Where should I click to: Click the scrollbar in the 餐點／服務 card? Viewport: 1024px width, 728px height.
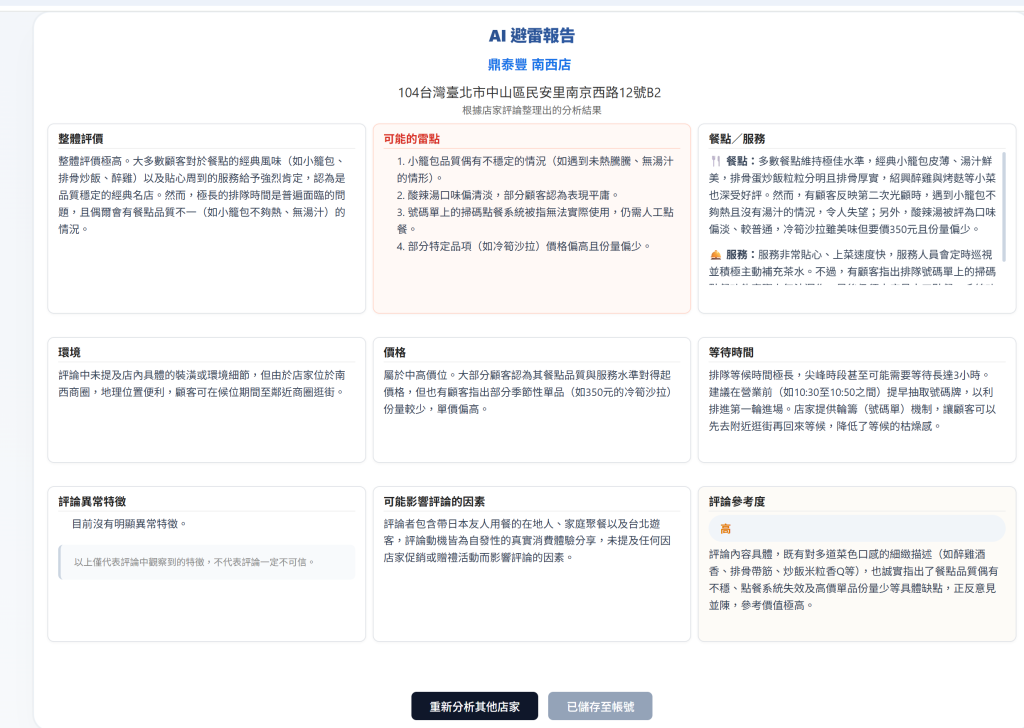click(1004, 207)
